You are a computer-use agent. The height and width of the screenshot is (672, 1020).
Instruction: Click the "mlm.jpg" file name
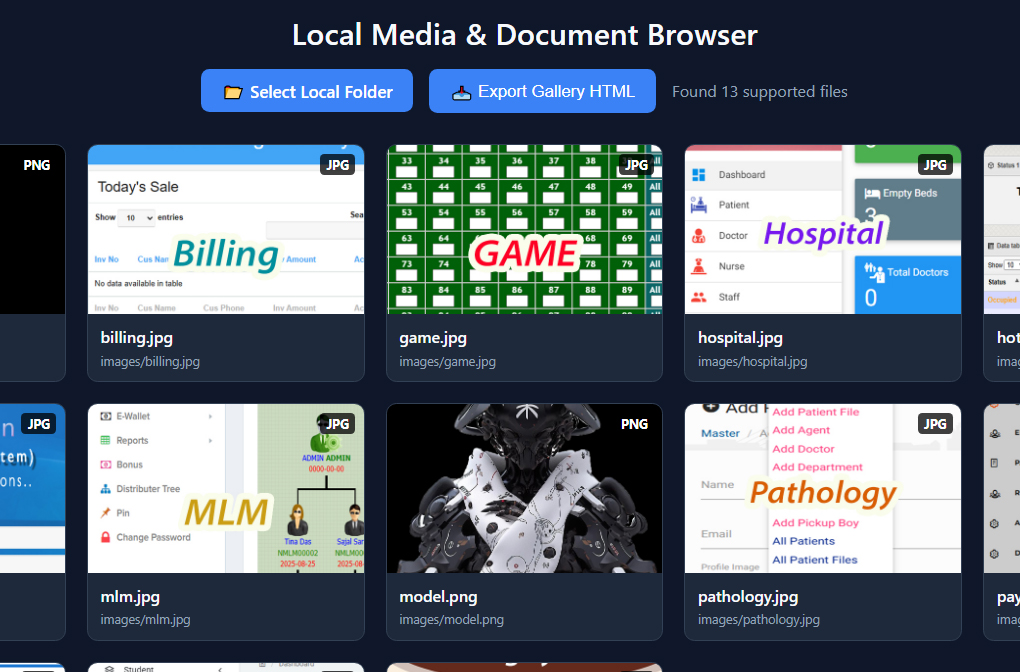point(130,597)
